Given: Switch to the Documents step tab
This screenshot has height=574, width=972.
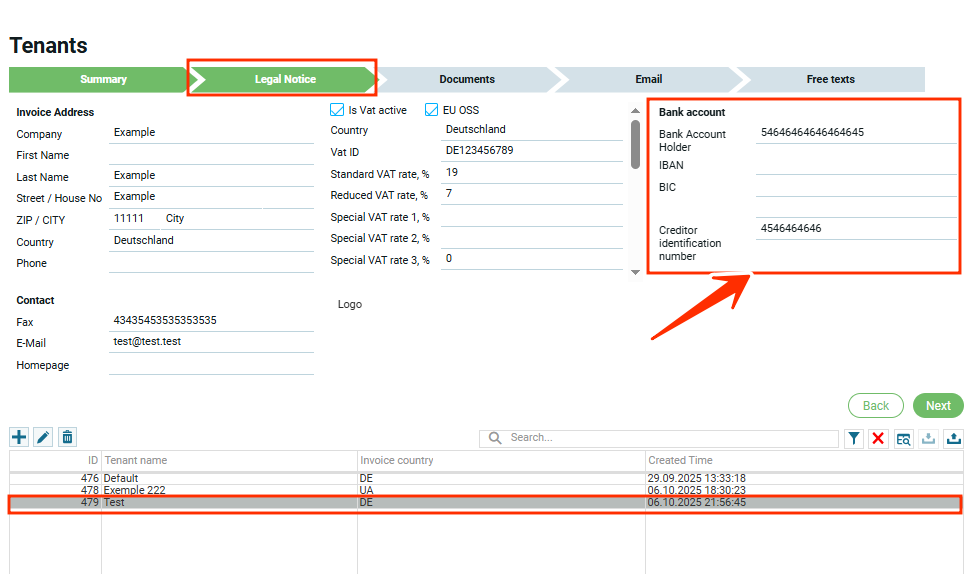Looking at the screenshot, I should (467, 79).
